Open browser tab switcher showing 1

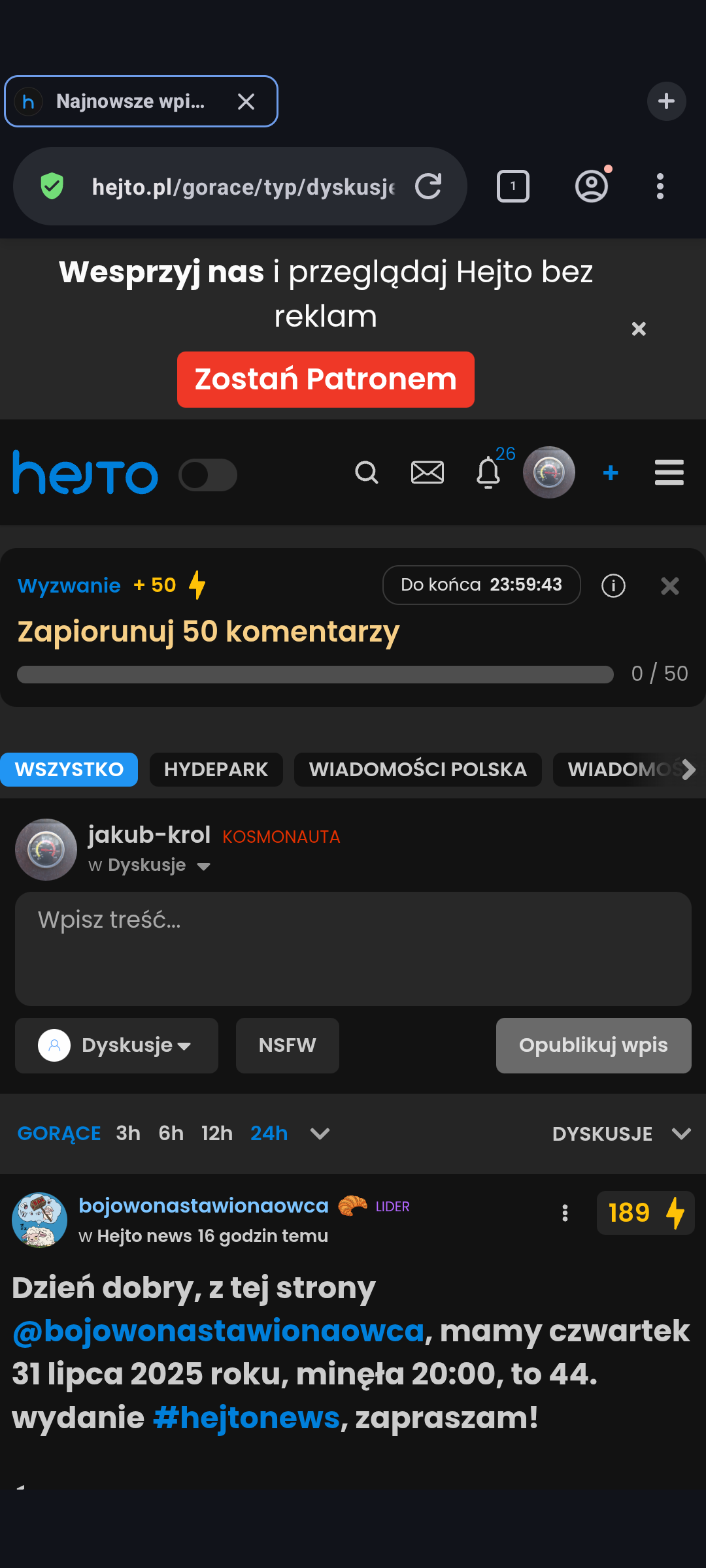pyautogui.click(x=513, y=186)
